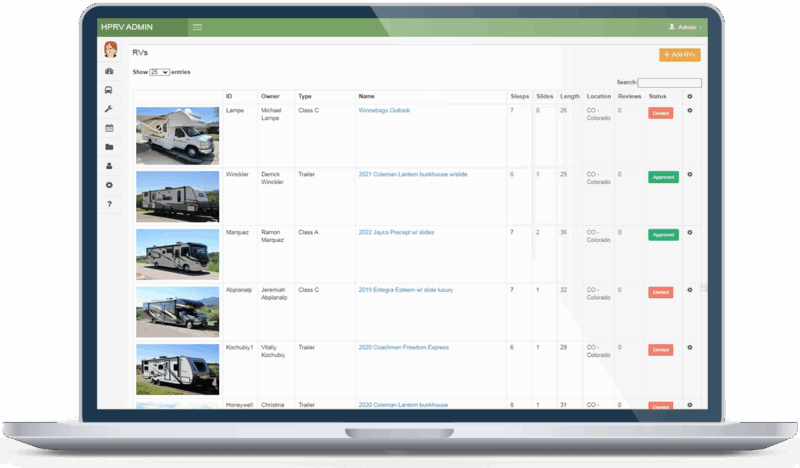Viewport: 800px width, 468px height.
Task: Click Denied status badge for Kochubiy1 row
Action: (x=661, y=350)
